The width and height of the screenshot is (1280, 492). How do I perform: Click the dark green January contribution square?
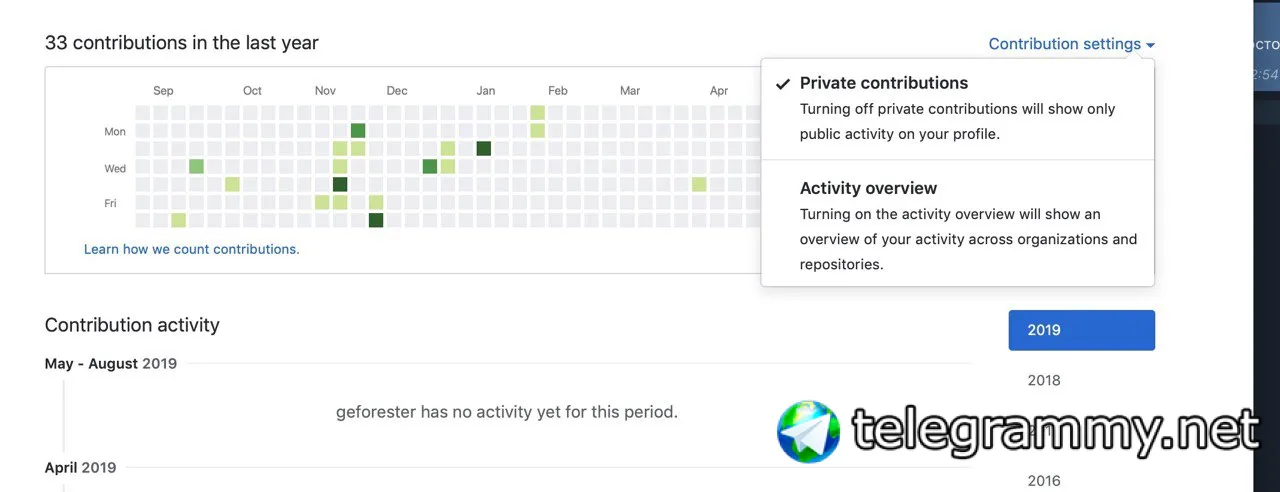[484, 148]
